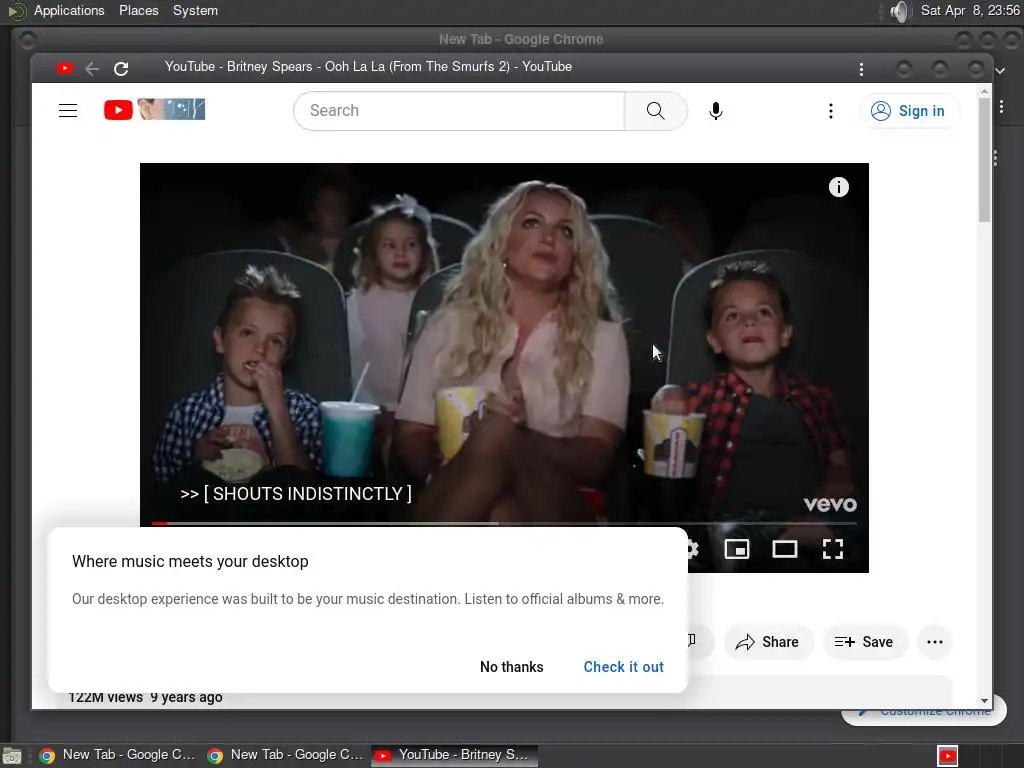Expand Chrome tab search chevron behind window
Screen dimensions: 1024x768
(x=1000, y=70)
